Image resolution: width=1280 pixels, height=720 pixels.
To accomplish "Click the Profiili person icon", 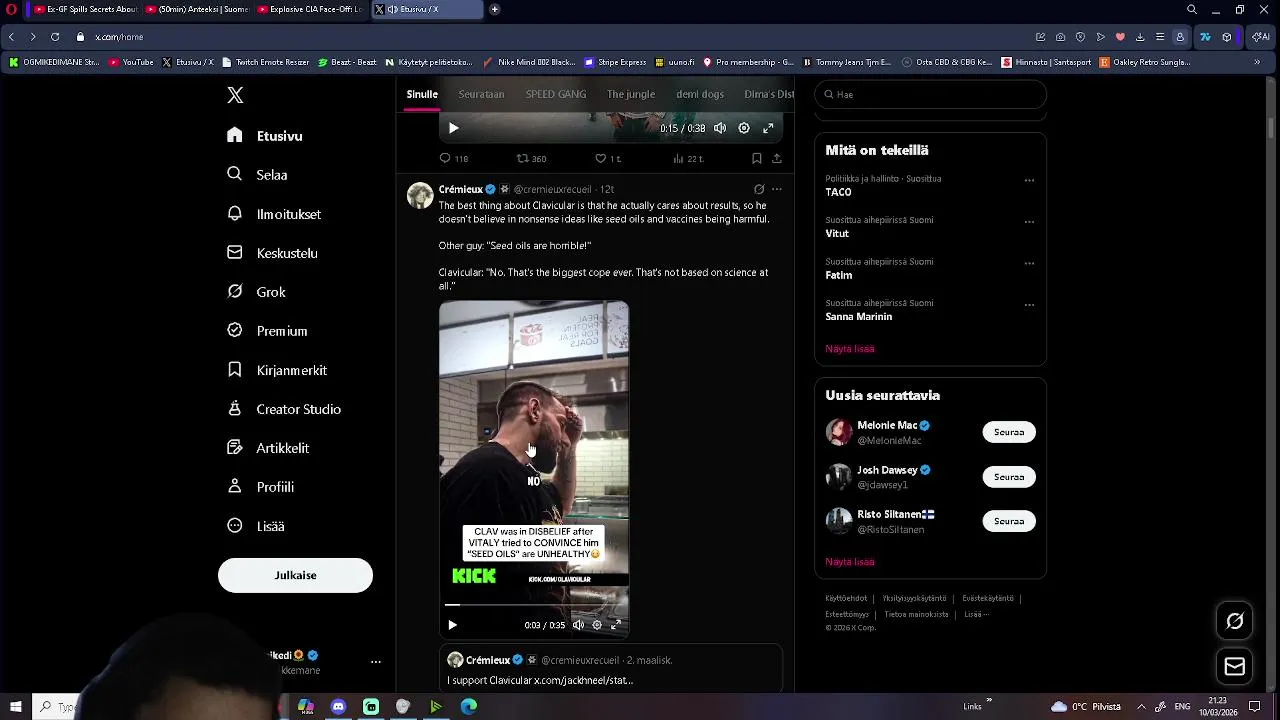I will (x=235, y=487).
